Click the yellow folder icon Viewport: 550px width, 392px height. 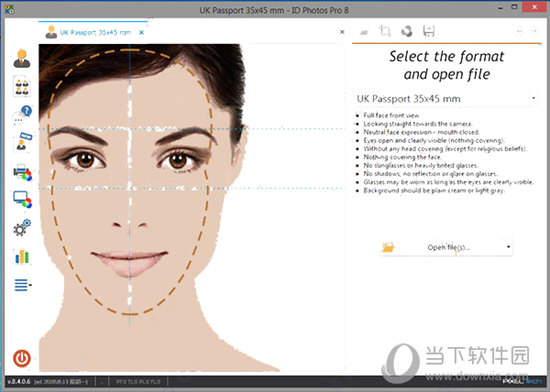click(x=388, y=247)
